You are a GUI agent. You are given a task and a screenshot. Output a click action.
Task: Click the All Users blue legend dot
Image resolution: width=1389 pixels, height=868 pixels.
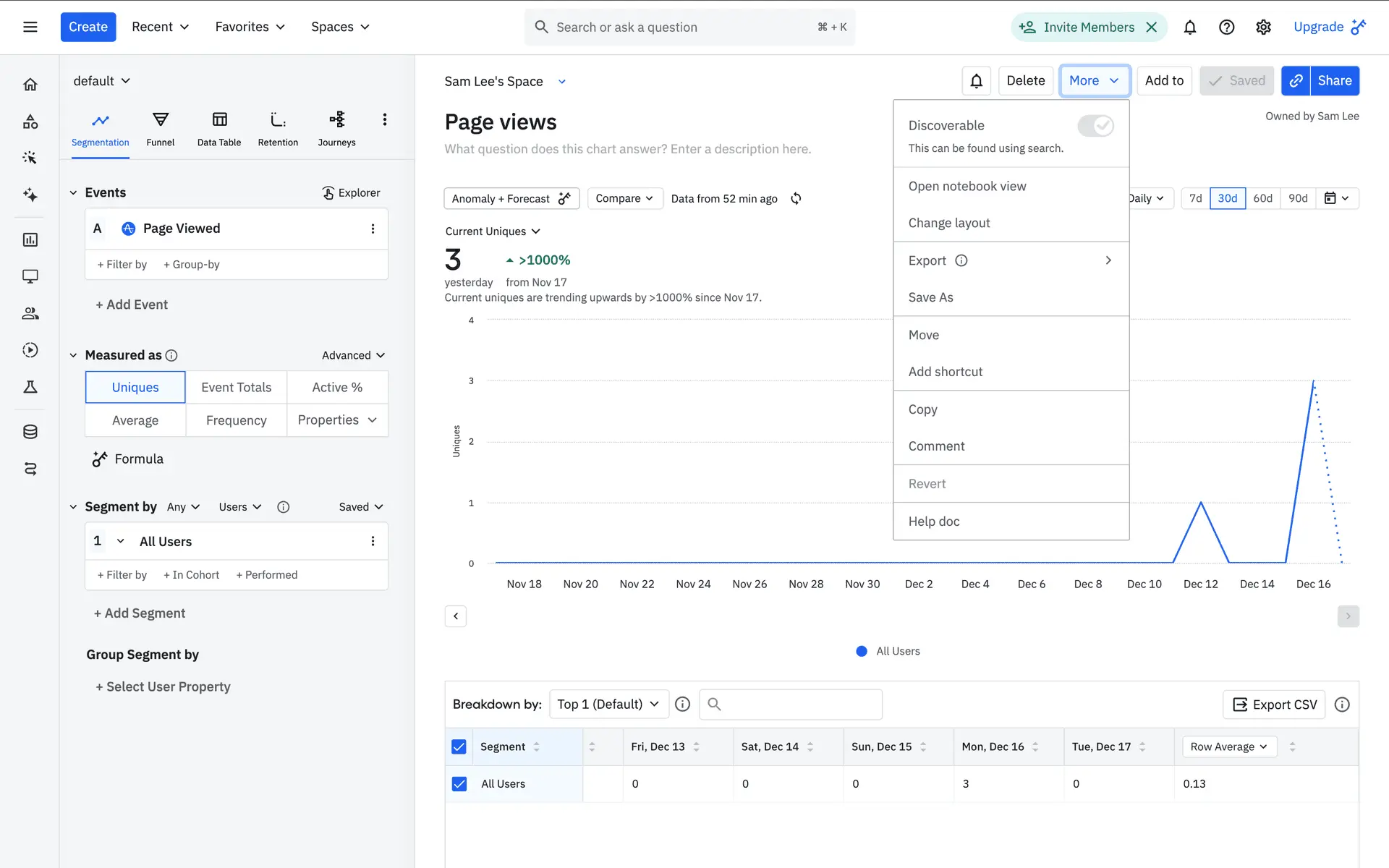coord(861,651)
